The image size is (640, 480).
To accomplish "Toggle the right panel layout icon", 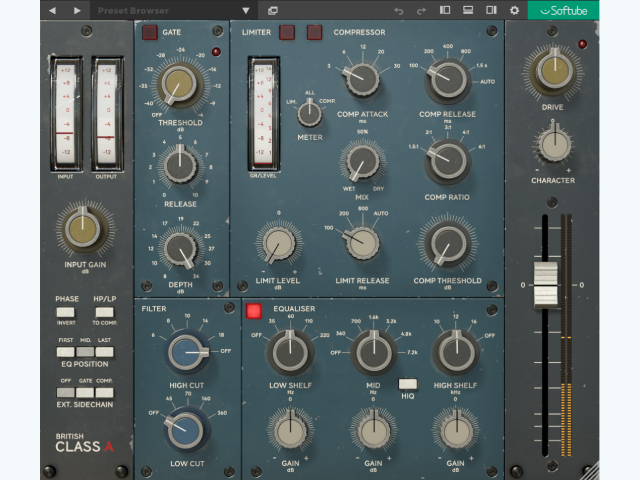I will 491,10.
